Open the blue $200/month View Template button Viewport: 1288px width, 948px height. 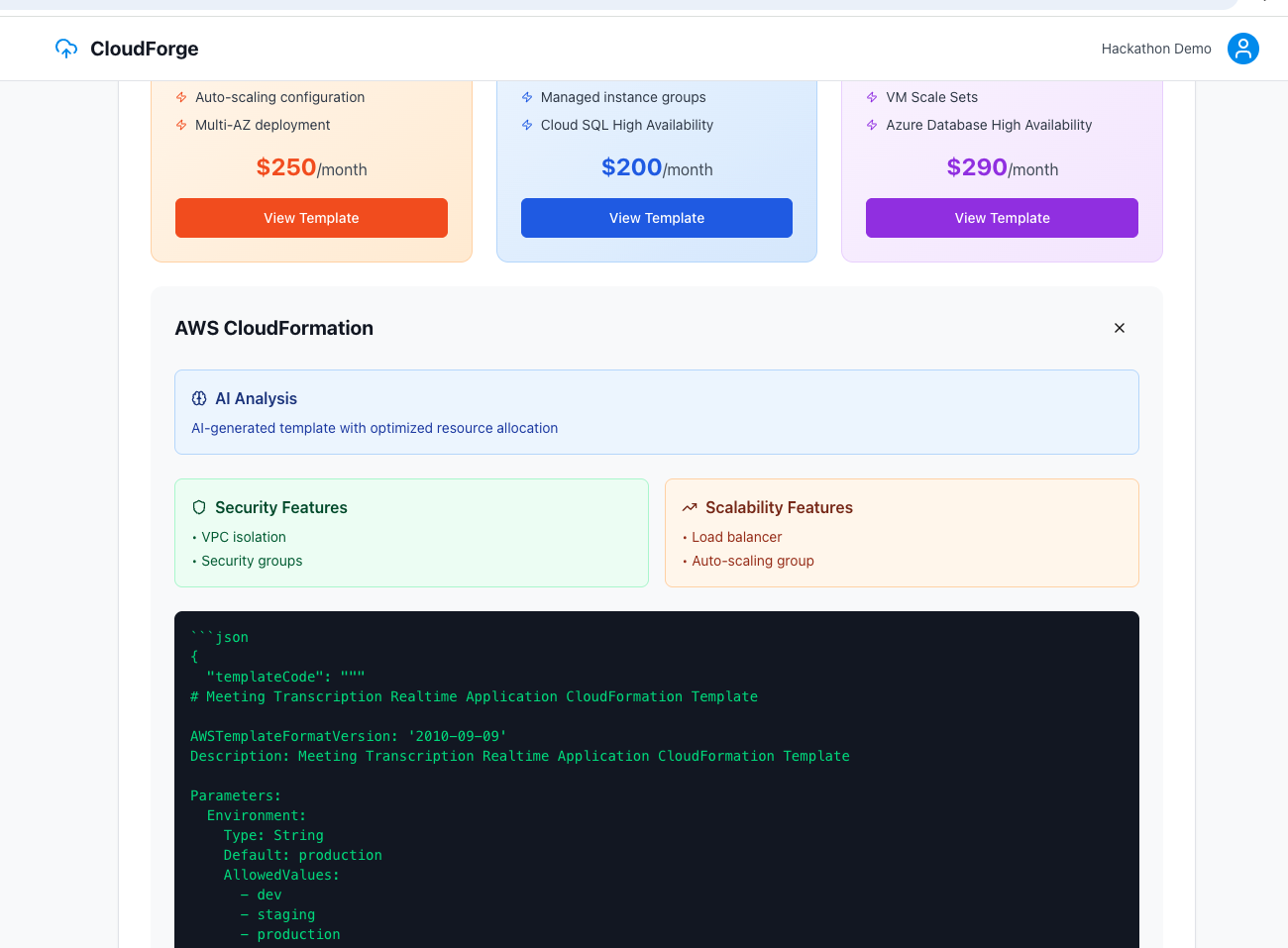(x=657, y=218)
